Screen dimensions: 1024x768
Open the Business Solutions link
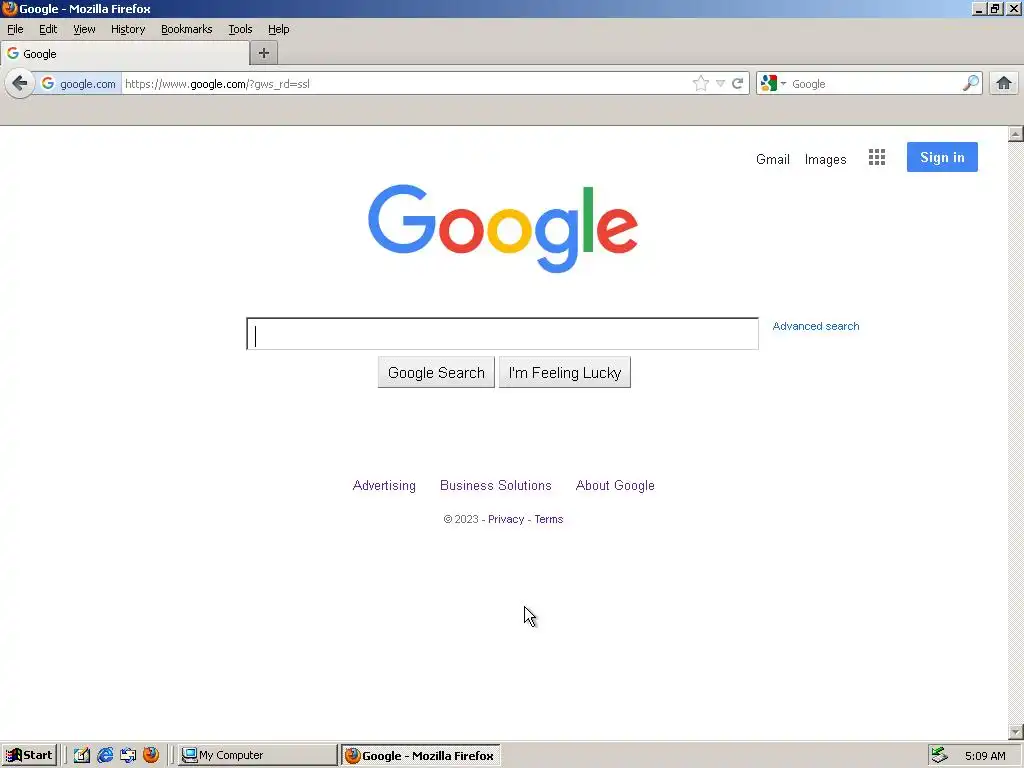coord(496,485)
